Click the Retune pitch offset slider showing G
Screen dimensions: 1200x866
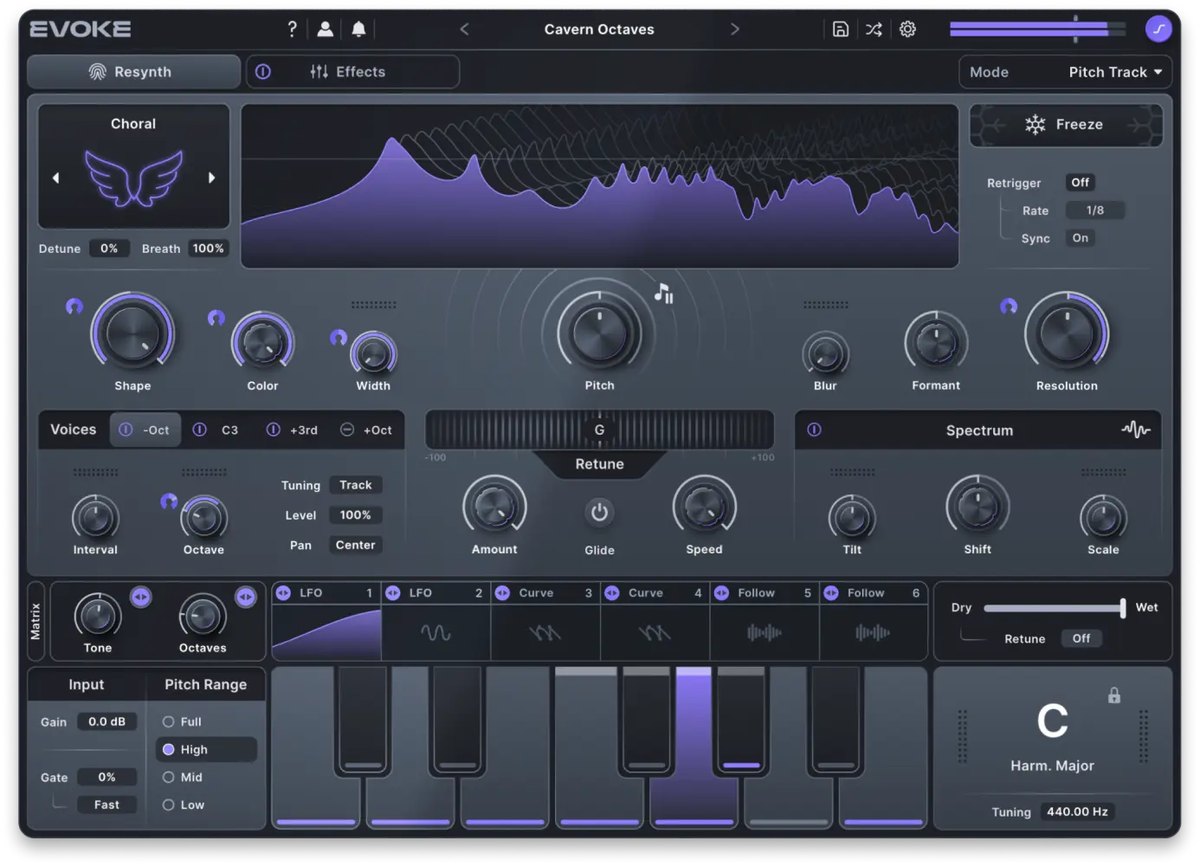(x=599, y=430)
